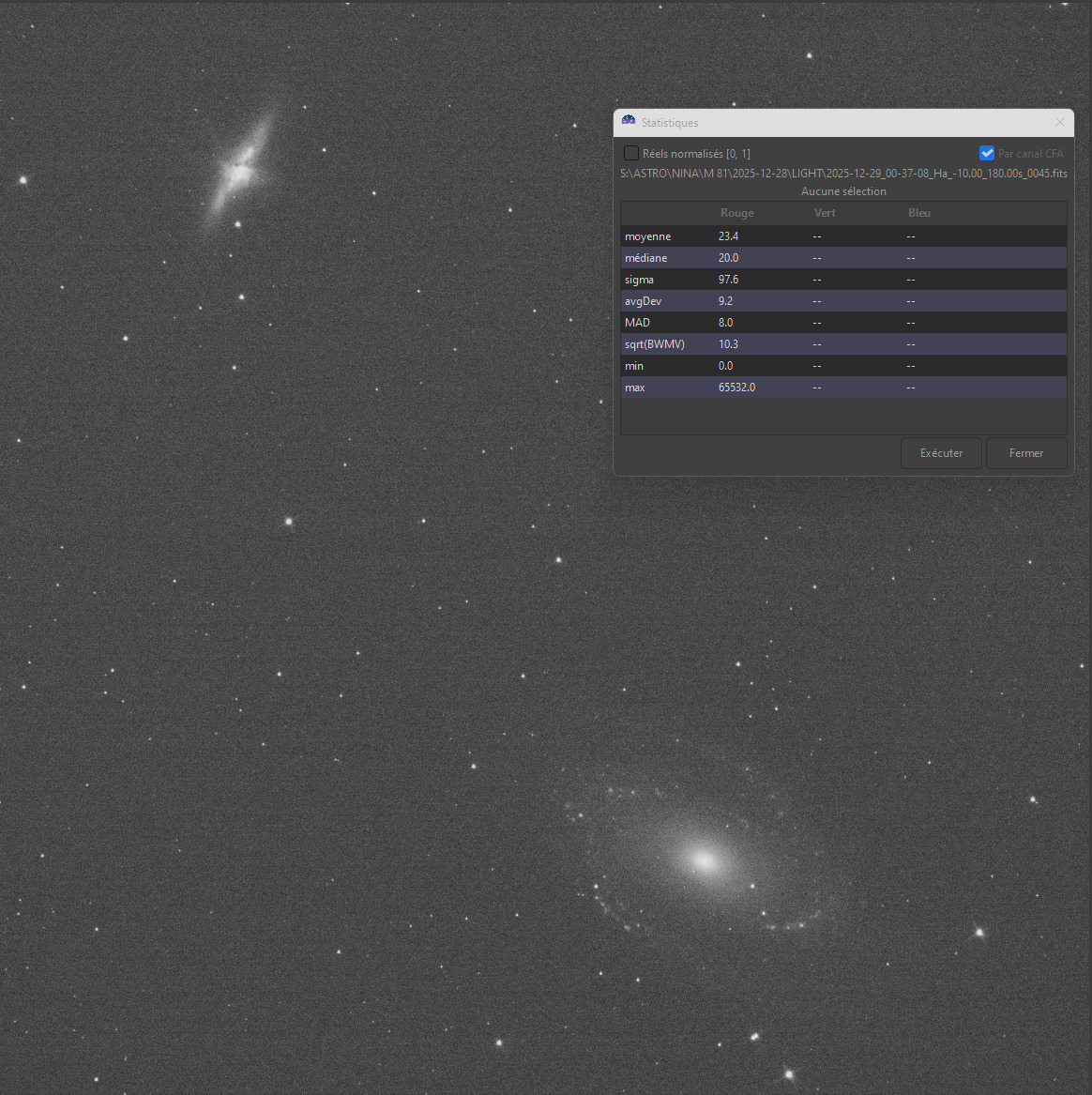Viewport: 1092px width, 1095px height.
Task: Click the bright core of the spiral galaxy
Action: (703, 859)
